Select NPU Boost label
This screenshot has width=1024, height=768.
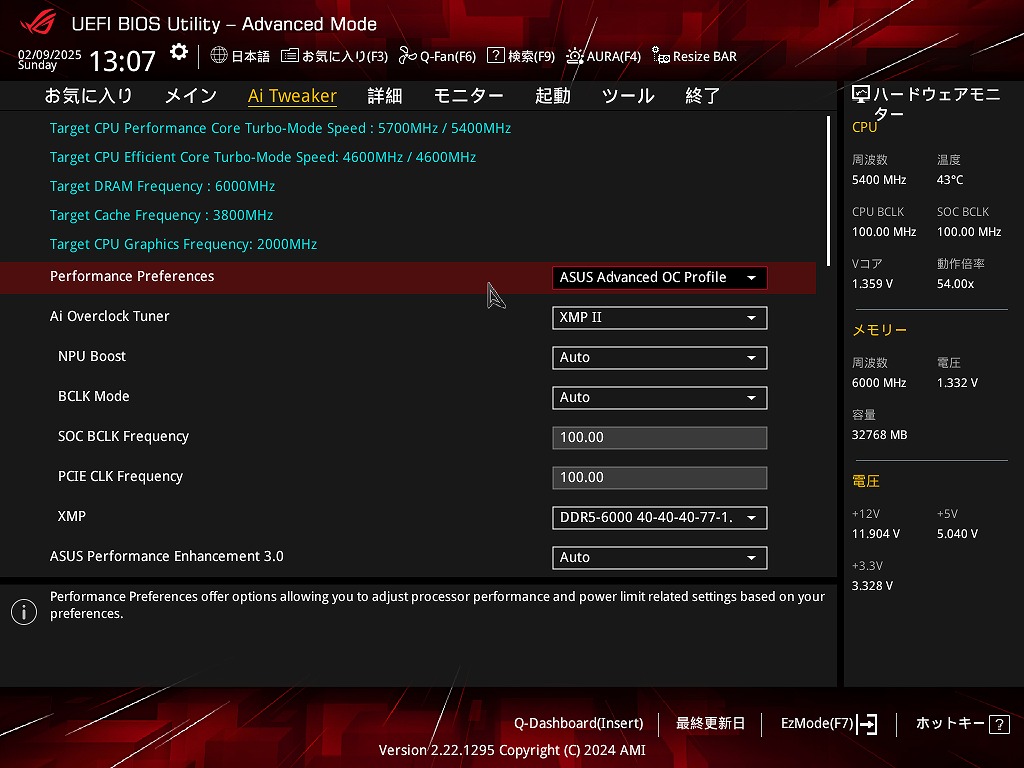(x=92, y=357)
